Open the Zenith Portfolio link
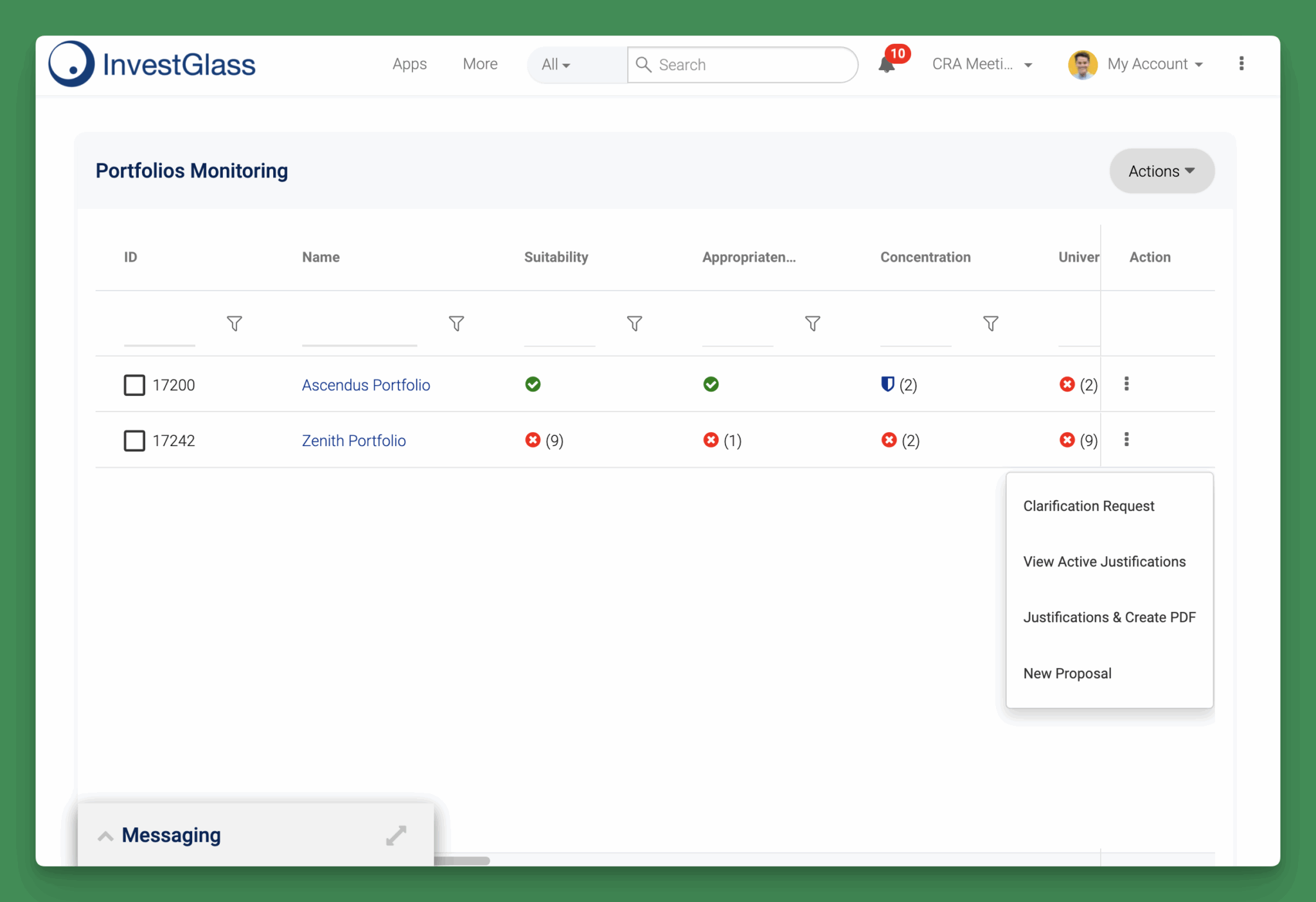Screen dimensions: 1316x902 tap(353, 440)
